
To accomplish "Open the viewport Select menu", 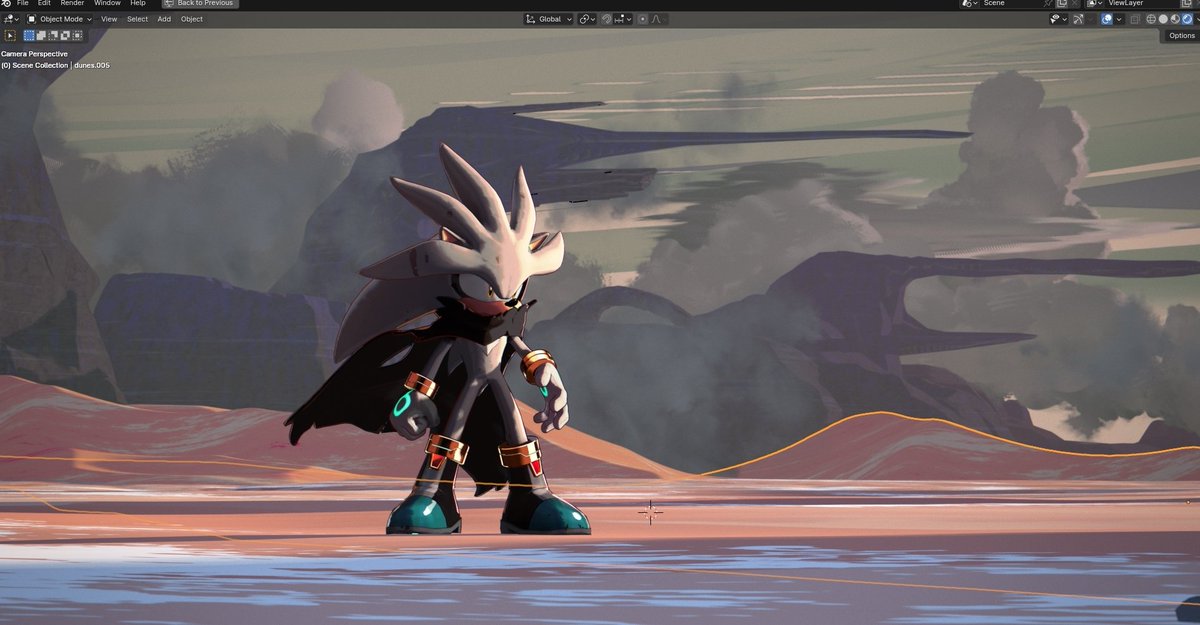I will (137, 19).
